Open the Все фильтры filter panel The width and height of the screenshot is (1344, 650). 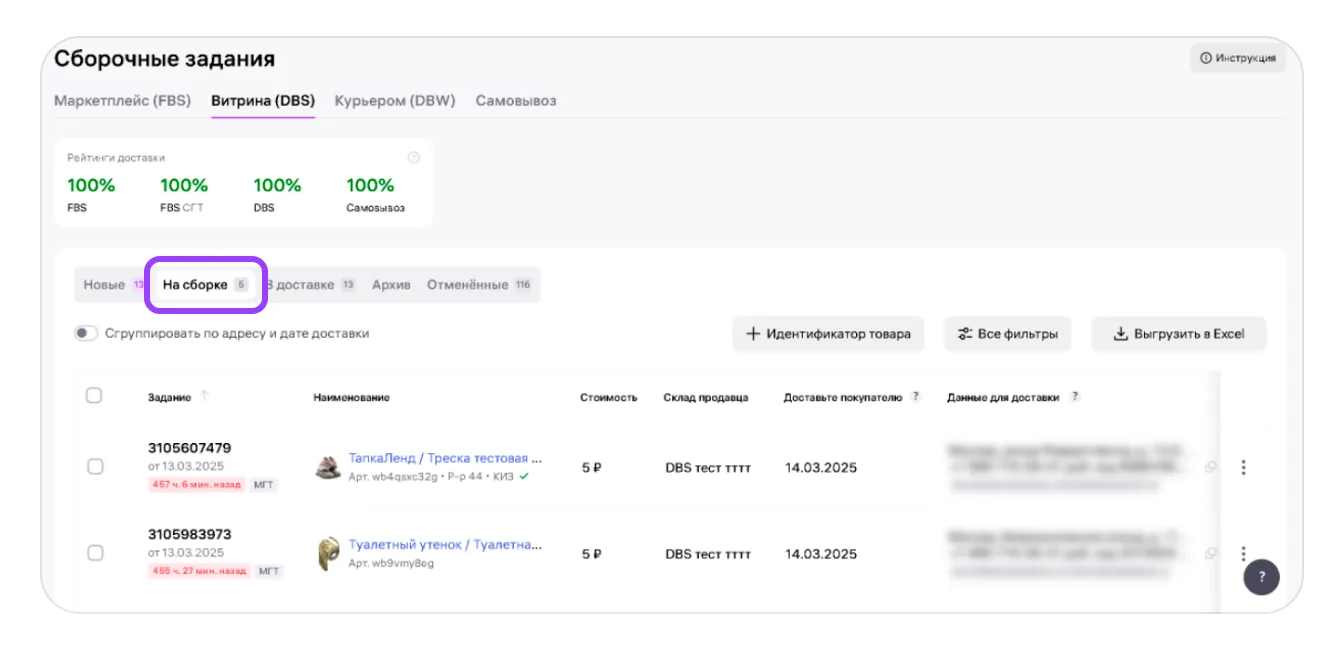pyautogui.click(x=1007, y=334)
